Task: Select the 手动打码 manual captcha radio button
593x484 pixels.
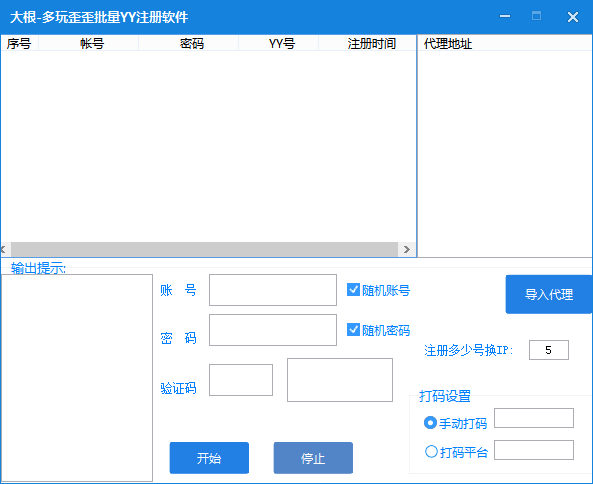Action: pyautogui.click(x=430, y=423)
